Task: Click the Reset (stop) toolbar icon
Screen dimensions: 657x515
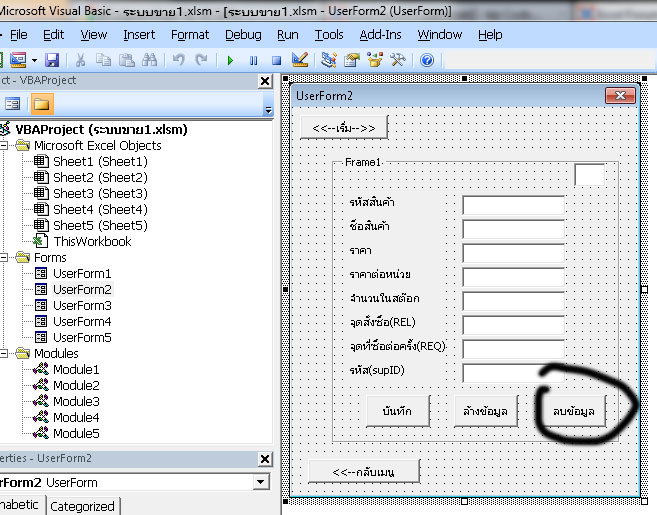Action: click(x=276, y=60)
